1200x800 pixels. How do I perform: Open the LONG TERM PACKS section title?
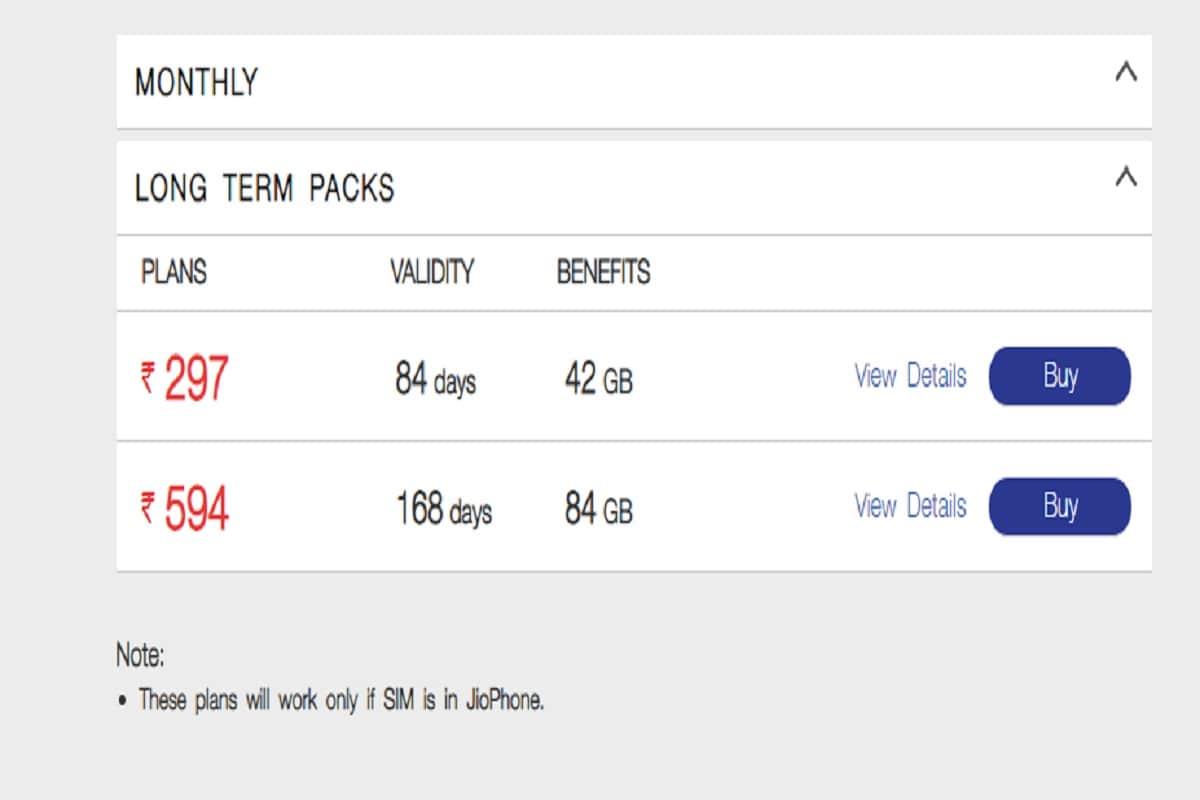click(264, 188)
